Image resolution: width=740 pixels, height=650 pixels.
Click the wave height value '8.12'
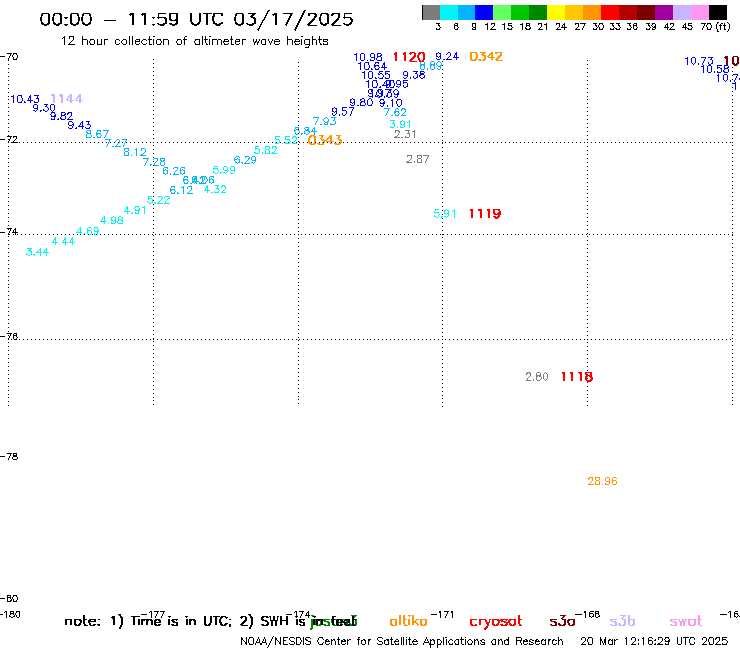pos(135,152)
